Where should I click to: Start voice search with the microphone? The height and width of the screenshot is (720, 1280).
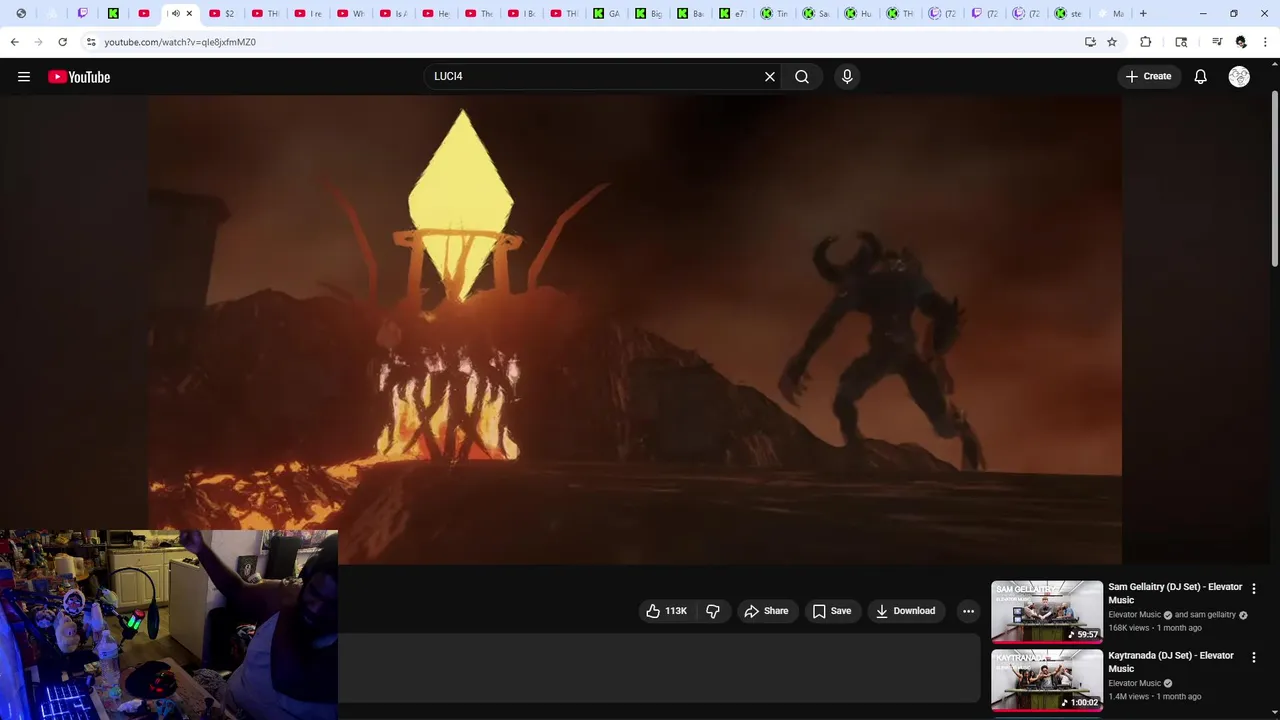tap(847, 77)
